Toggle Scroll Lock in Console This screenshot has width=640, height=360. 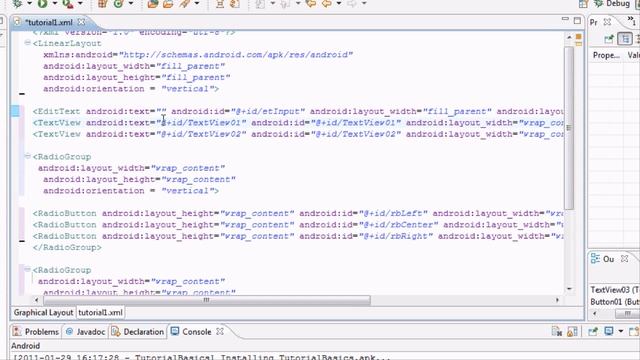572,331
